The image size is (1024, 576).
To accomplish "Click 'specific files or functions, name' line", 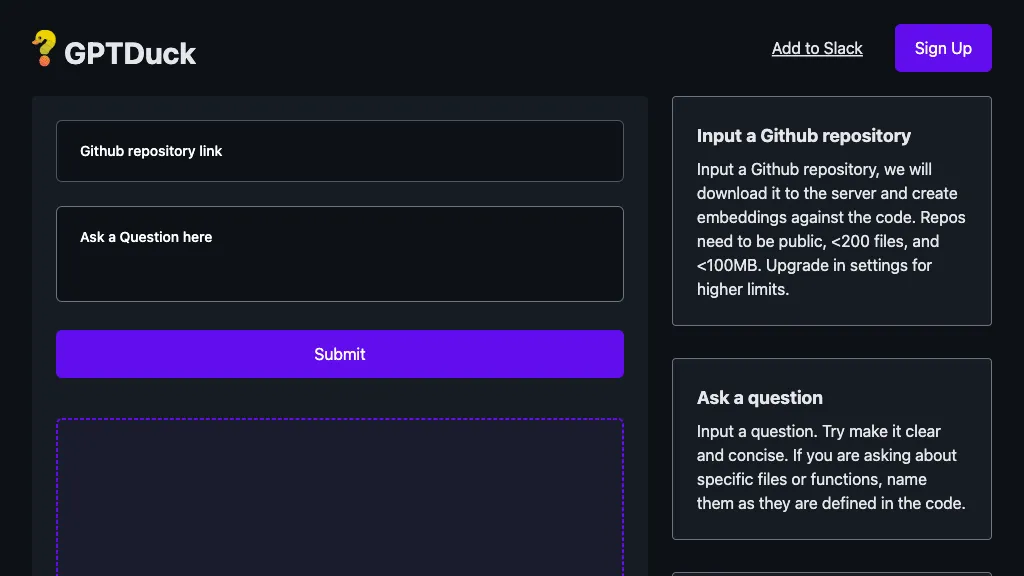I will (812, 479).
